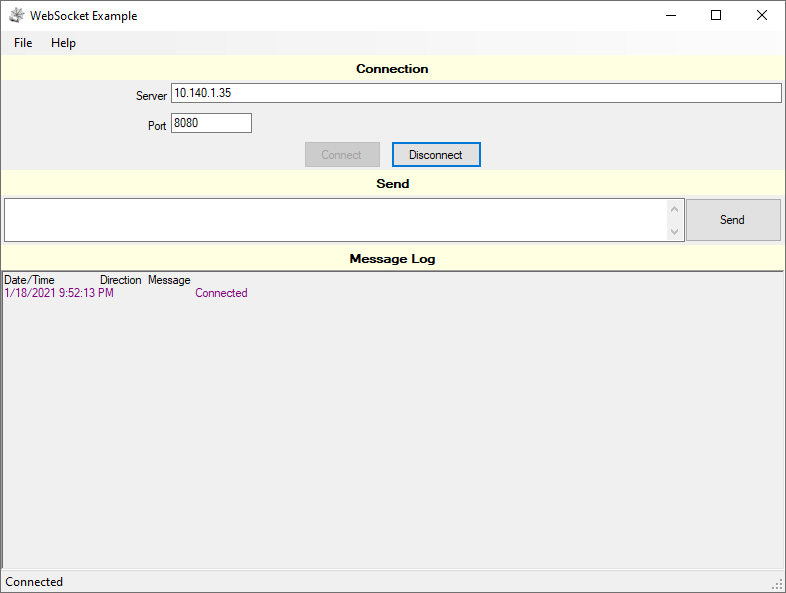The height and width of the screenshot is (593, 786).
Task: Click the Direction column header
Action: click(120, 280)
